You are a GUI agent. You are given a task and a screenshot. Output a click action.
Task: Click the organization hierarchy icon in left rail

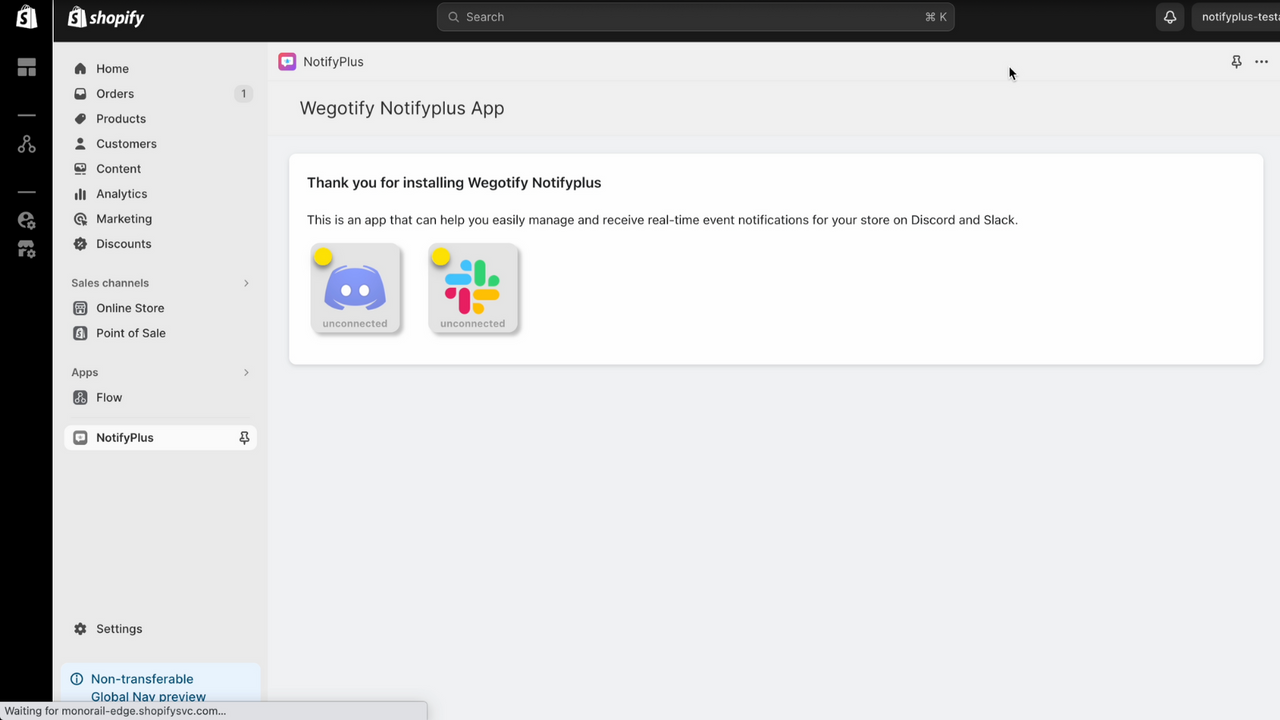click(x=26, y=145)
